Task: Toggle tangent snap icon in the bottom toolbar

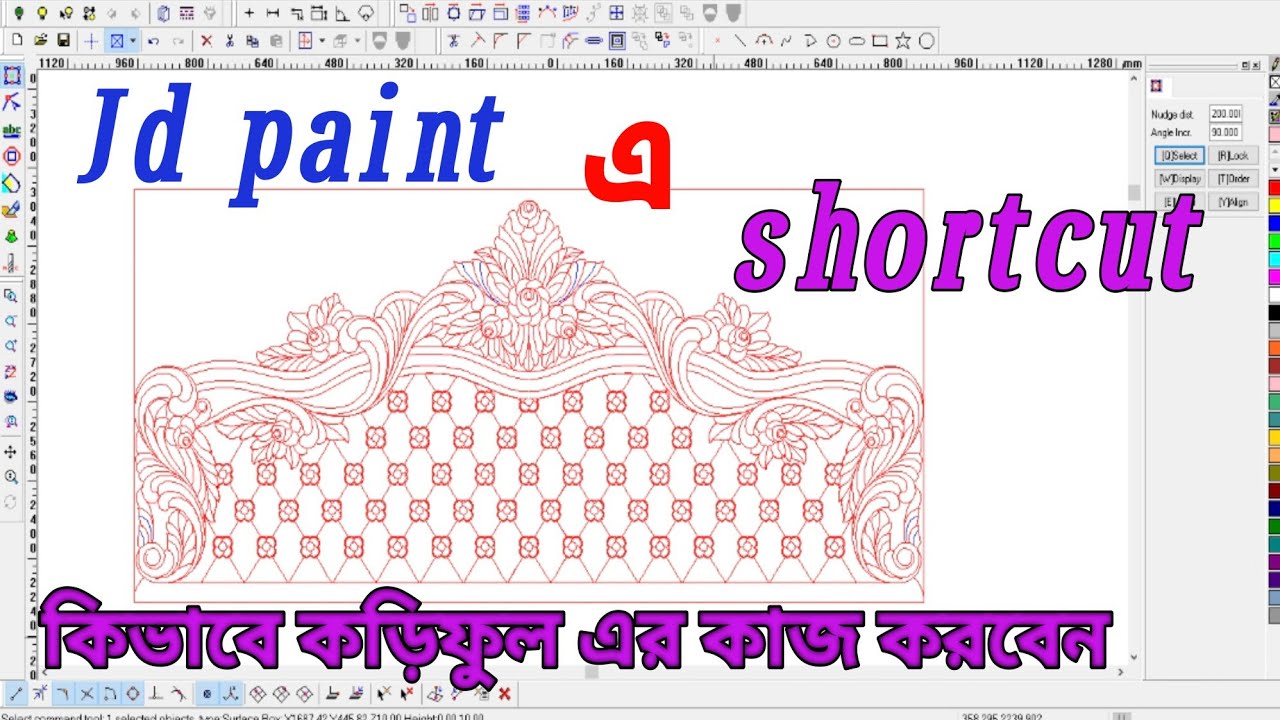Action: (x=179, y=693)
